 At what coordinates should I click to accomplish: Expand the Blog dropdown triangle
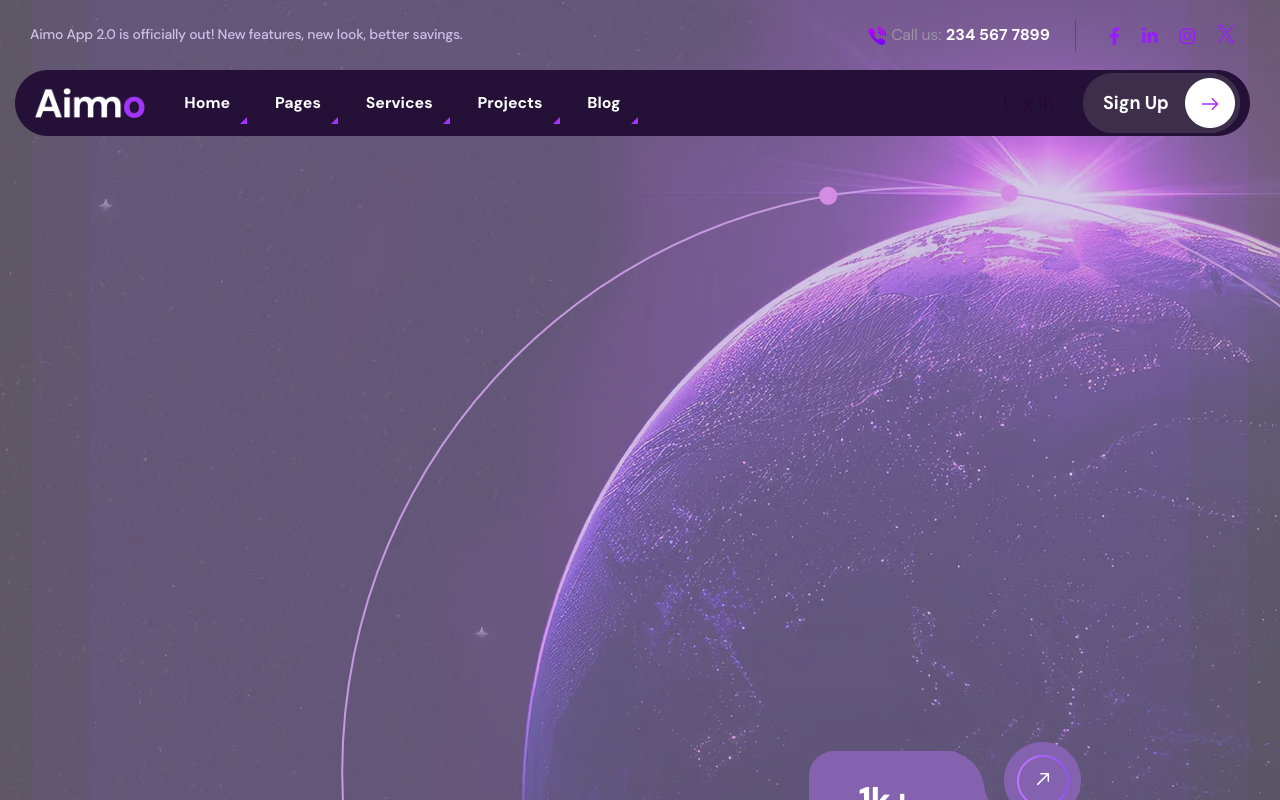click(635, 120)
